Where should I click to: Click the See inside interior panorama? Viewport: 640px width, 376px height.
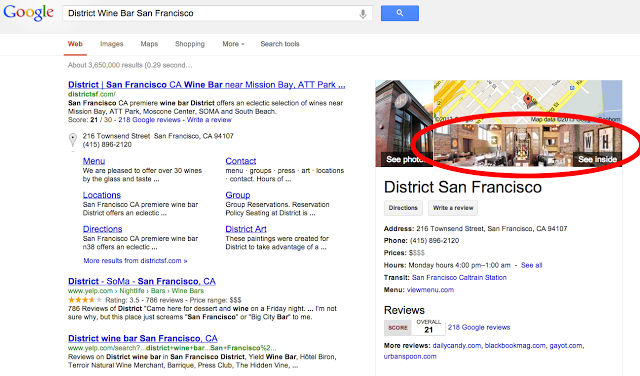[527, 145]
